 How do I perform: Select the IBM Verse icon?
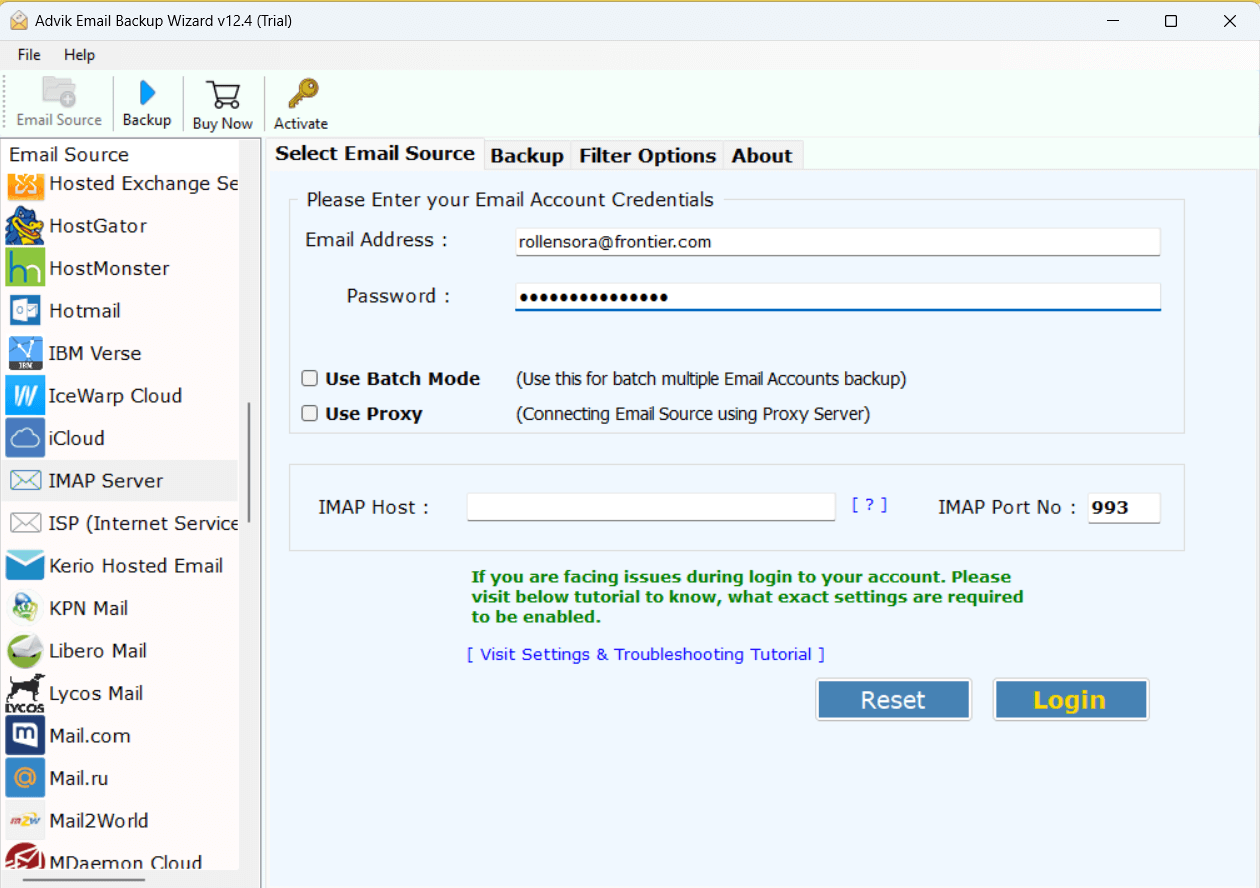coord(25,353)
